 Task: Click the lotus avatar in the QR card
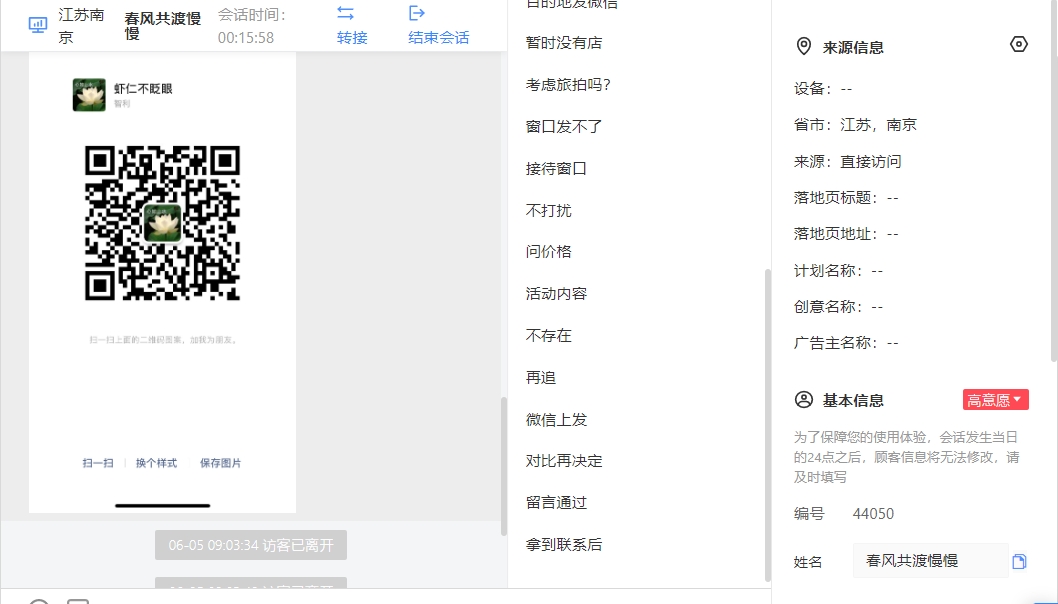coord(89,94)
